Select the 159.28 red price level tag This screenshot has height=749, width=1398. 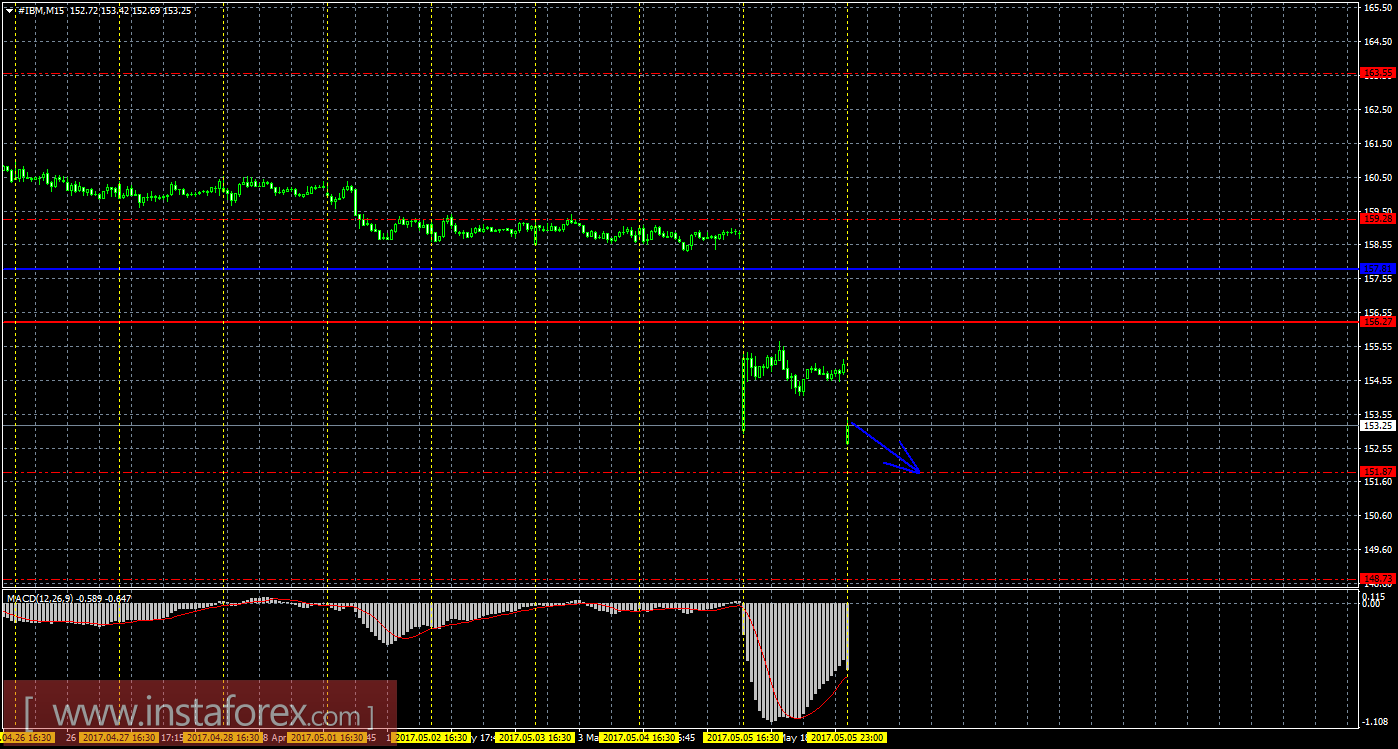pyautogui.click(x=1378, y=217)
